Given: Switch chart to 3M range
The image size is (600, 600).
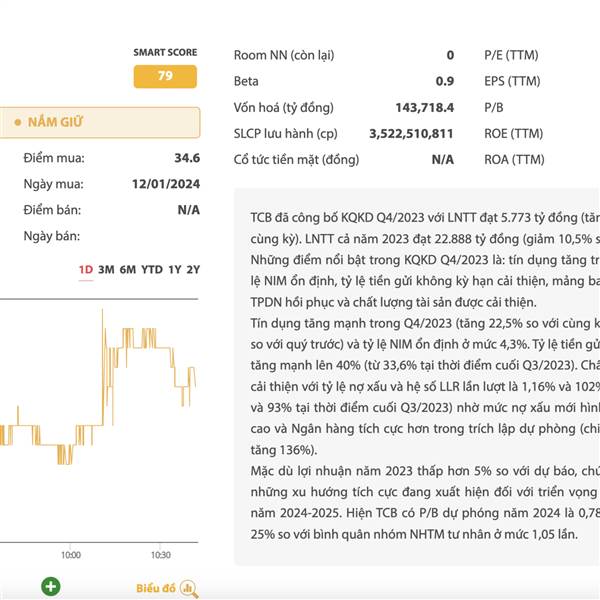Looking at the screenshot, I should 106,270.
